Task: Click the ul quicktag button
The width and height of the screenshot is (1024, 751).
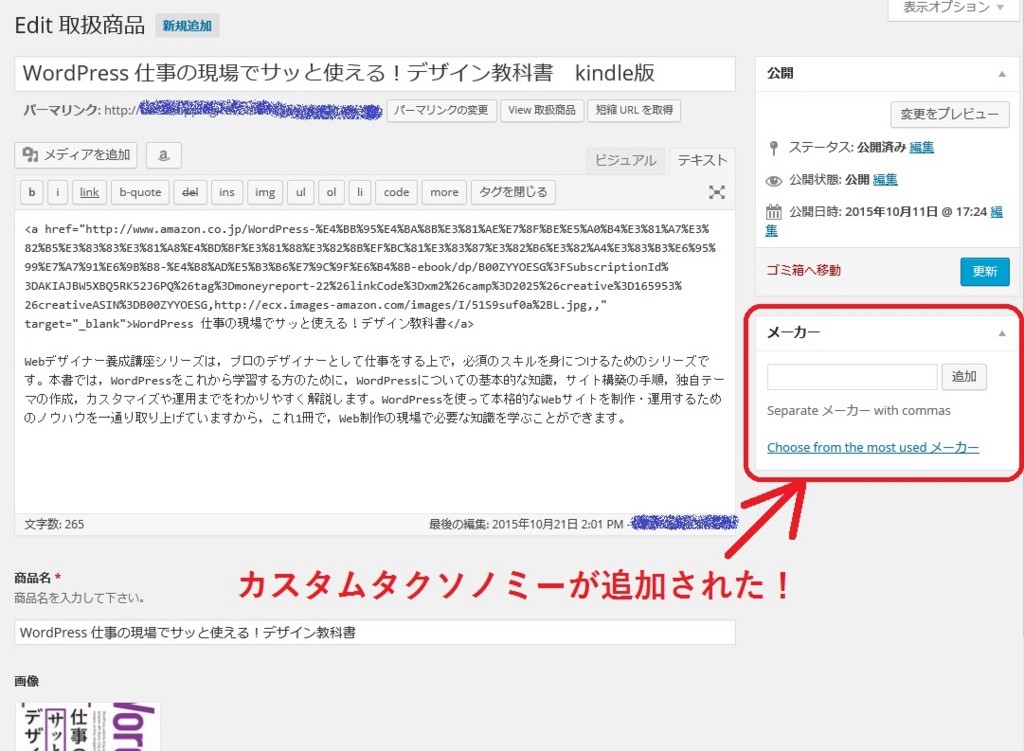Action: coord(300,192)
